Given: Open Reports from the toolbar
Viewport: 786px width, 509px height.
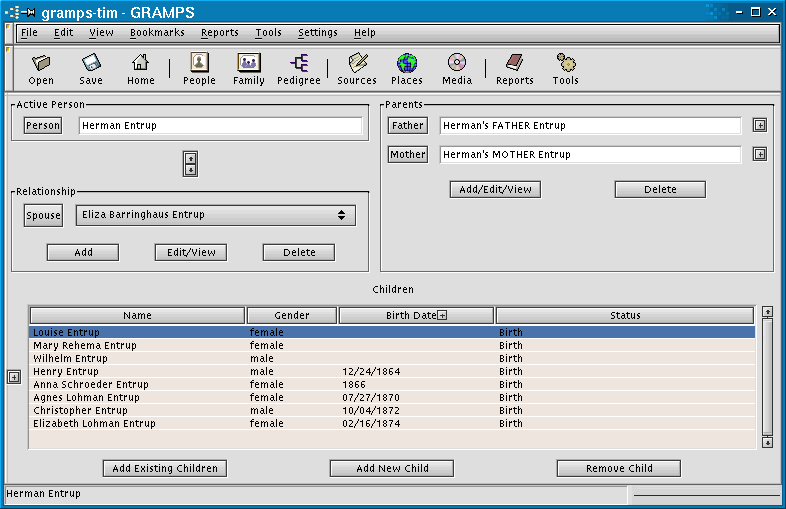Looking at the screenshot, I should click(514, 69).
